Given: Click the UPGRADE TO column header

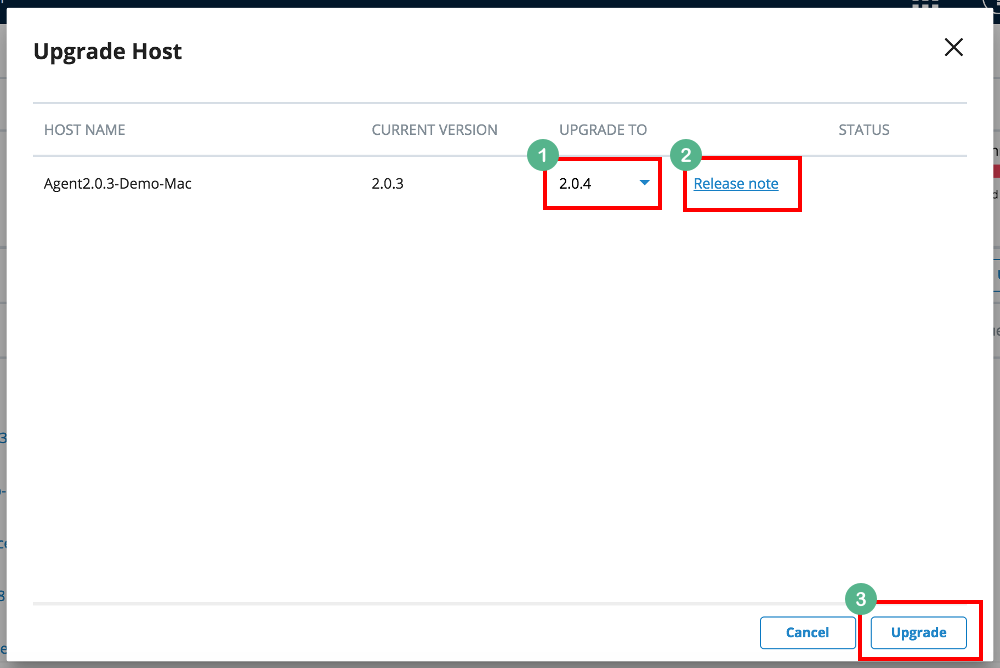Looking at the screenshot, I should pos(603,130).
